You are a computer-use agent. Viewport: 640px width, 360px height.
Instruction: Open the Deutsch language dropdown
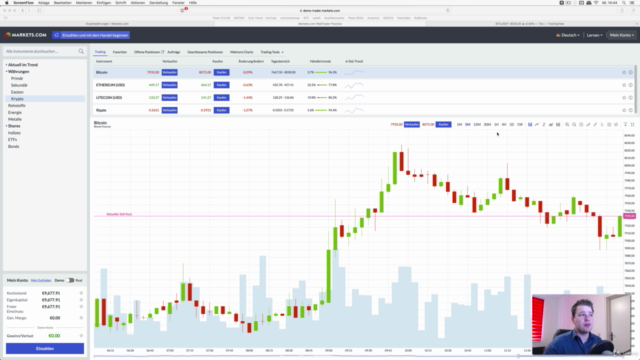click(x=568, y=35)
